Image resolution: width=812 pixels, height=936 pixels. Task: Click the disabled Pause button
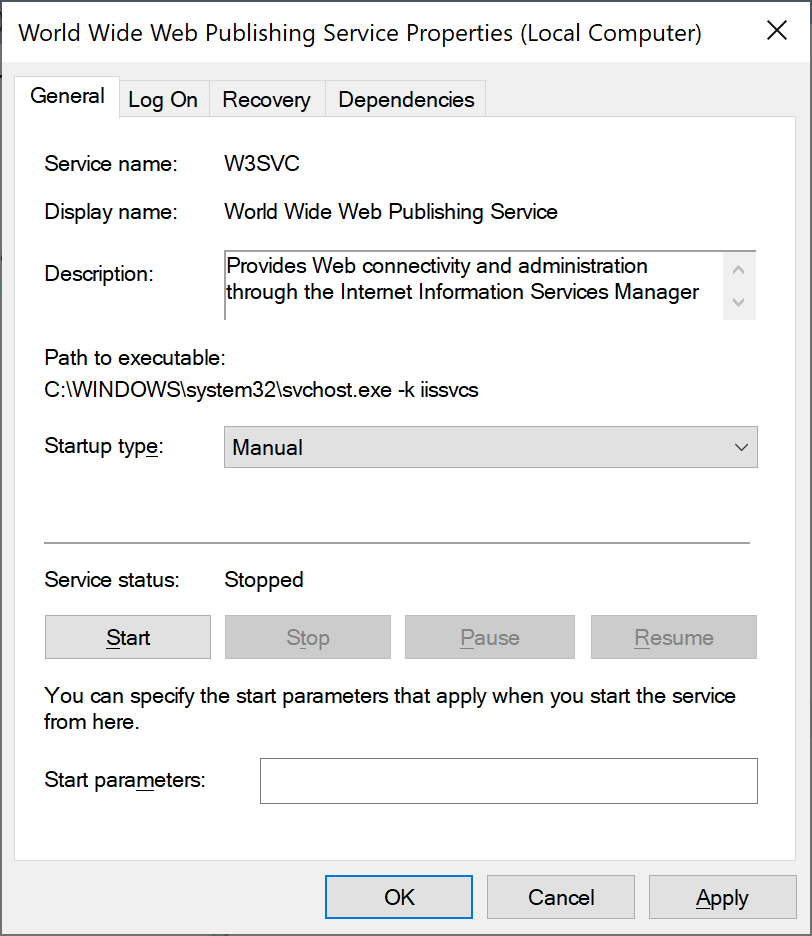coord(490,637)
